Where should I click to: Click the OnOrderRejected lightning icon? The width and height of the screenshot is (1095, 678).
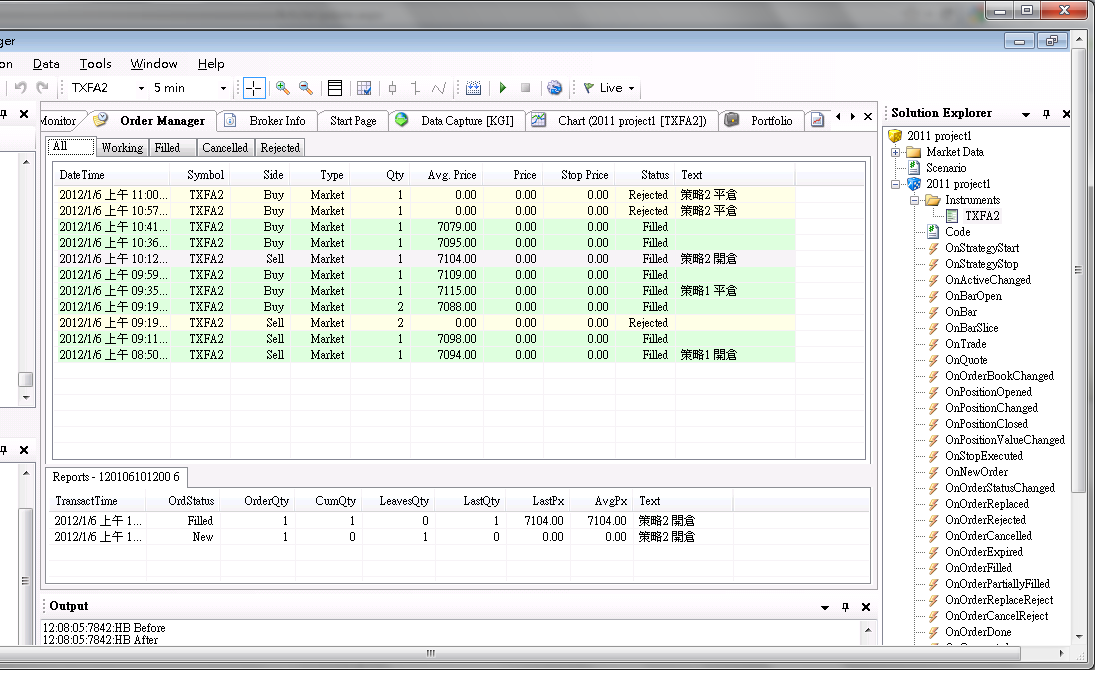pos(933,520)
